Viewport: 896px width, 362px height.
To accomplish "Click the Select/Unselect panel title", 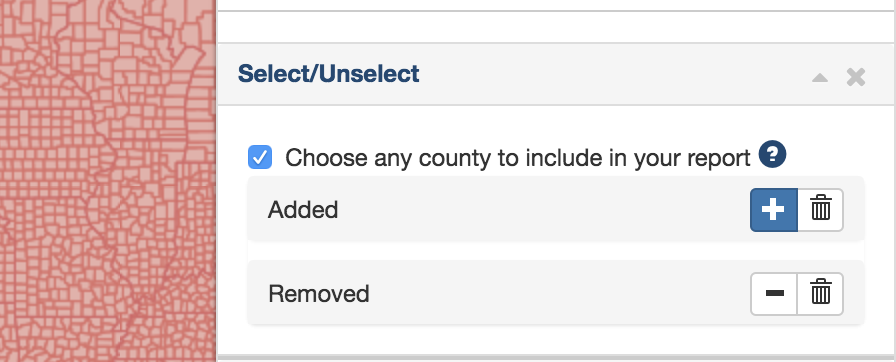I will 329,74.
